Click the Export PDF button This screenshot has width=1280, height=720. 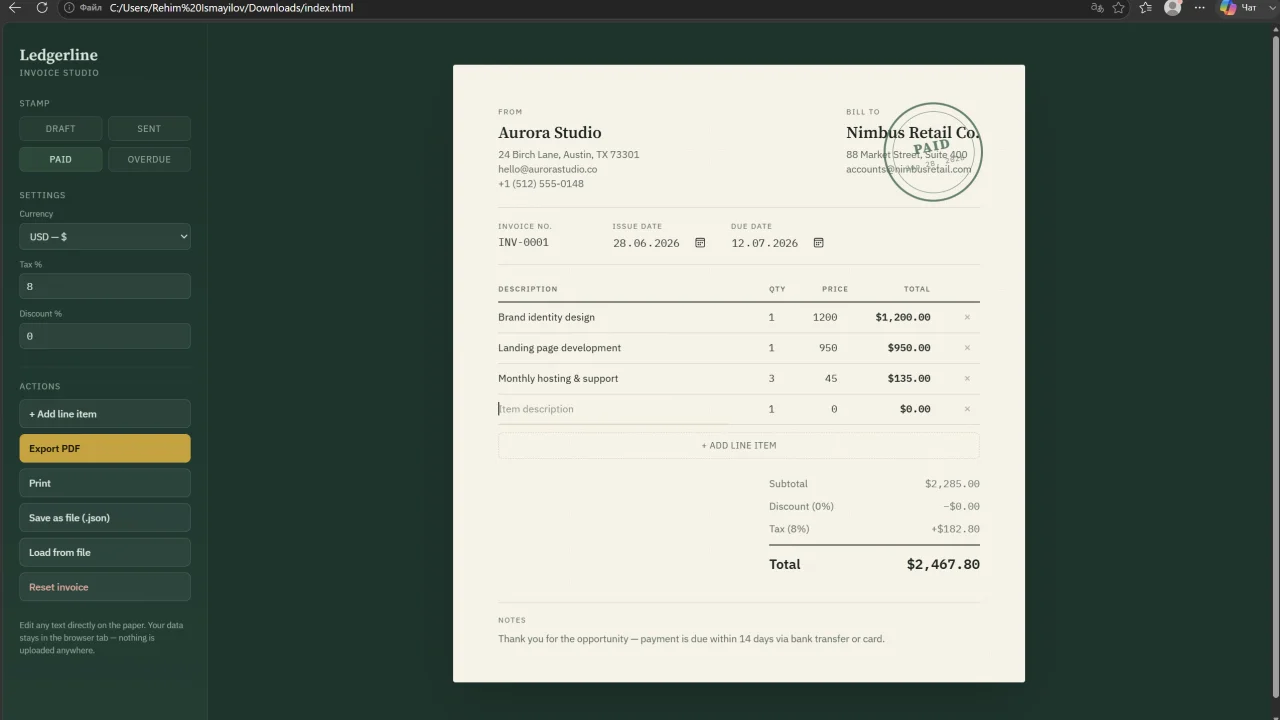[x=105, y=448]
